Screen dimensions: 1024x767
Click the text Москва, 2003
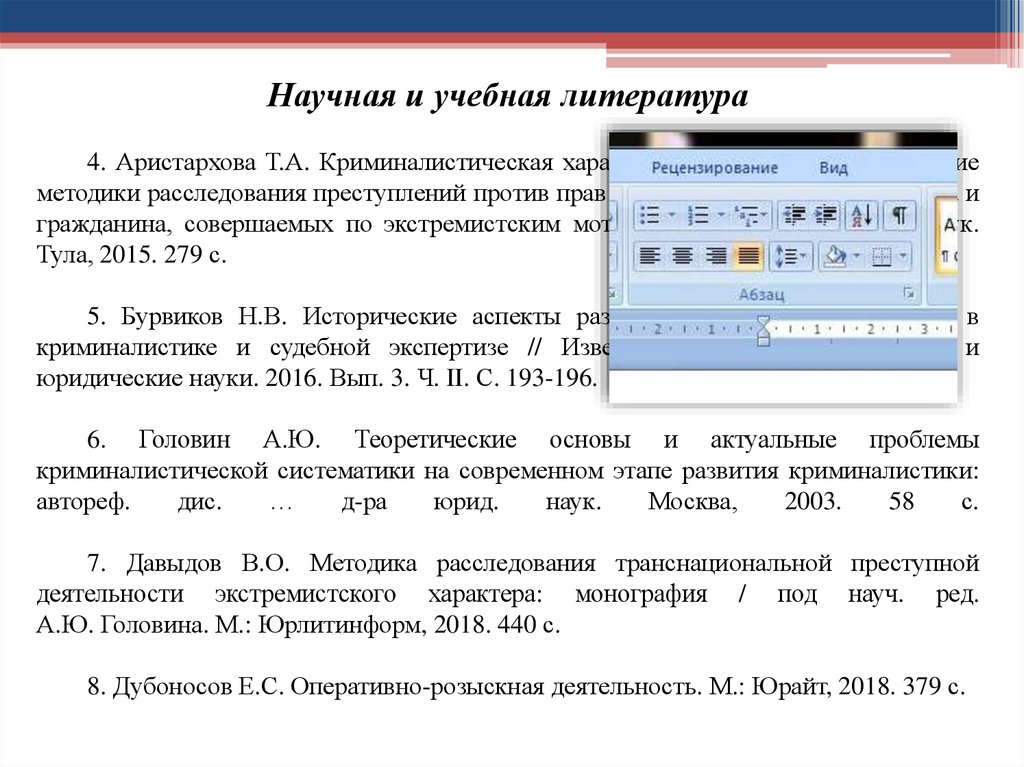click(x=744, y=501)
